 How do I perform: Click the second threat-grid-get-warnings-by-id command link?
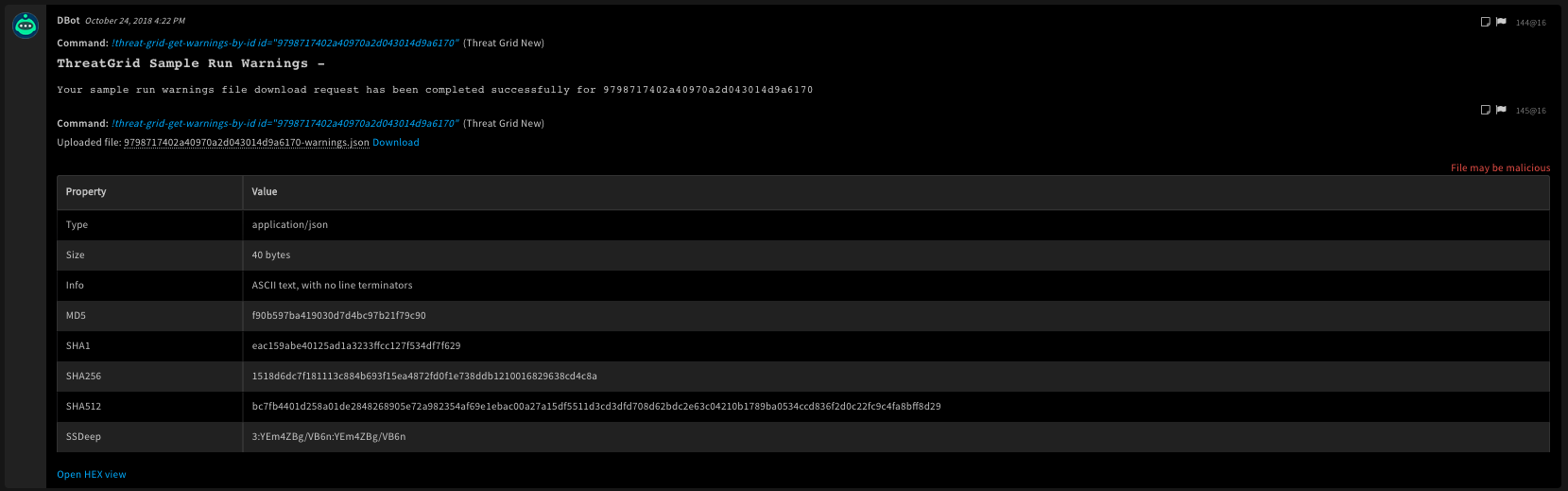(x=284, y=124)
